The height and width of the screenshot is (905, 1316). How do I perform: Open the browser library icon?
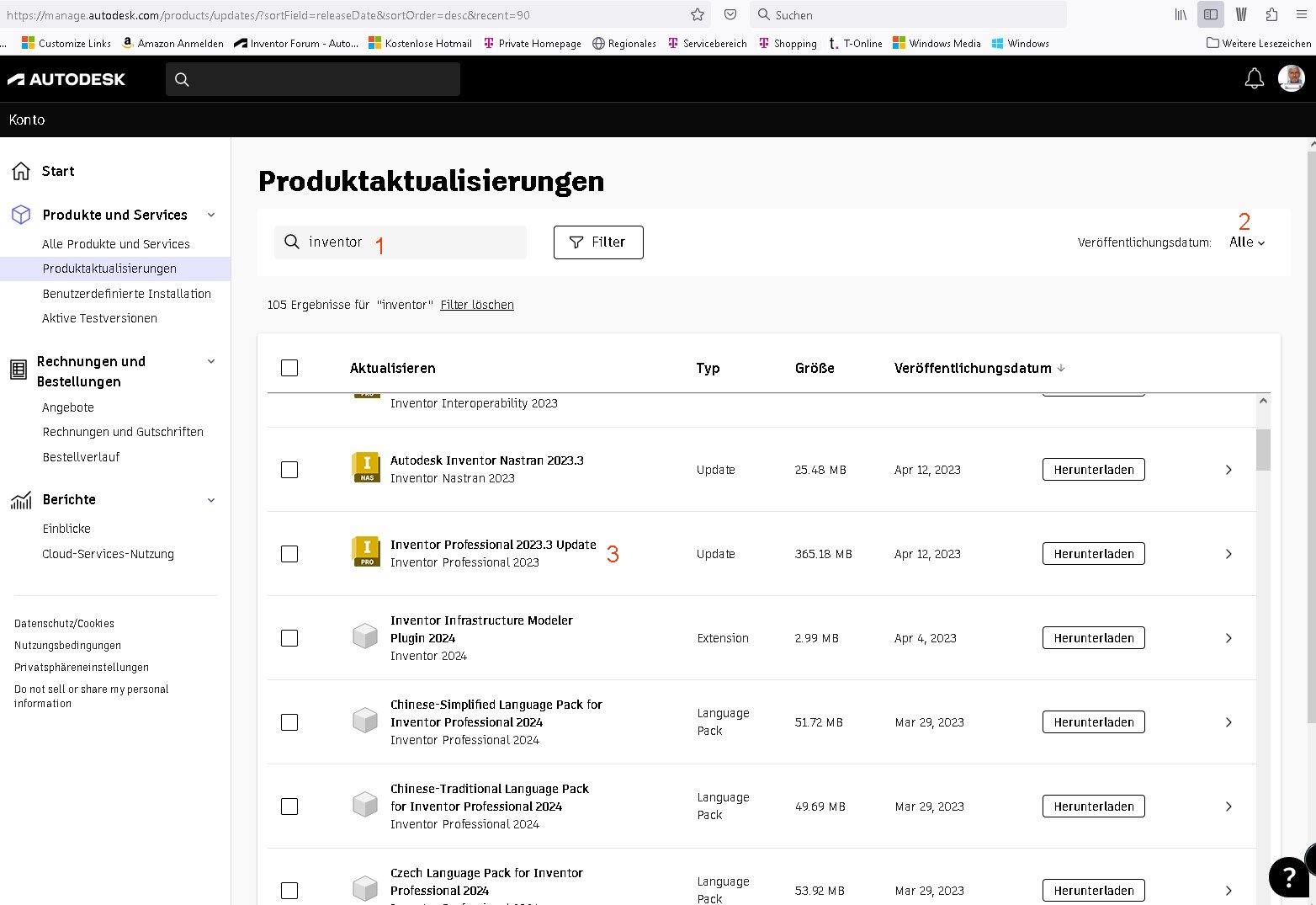pyautogui.click(x=1181, y=14)
